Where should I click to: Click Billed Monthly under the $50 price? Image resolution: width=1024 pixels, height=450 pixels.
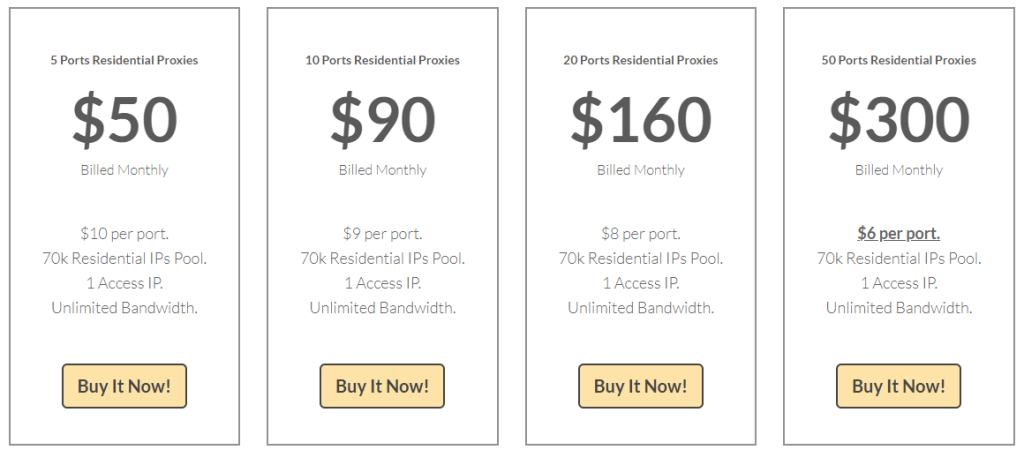coord(124,170)
